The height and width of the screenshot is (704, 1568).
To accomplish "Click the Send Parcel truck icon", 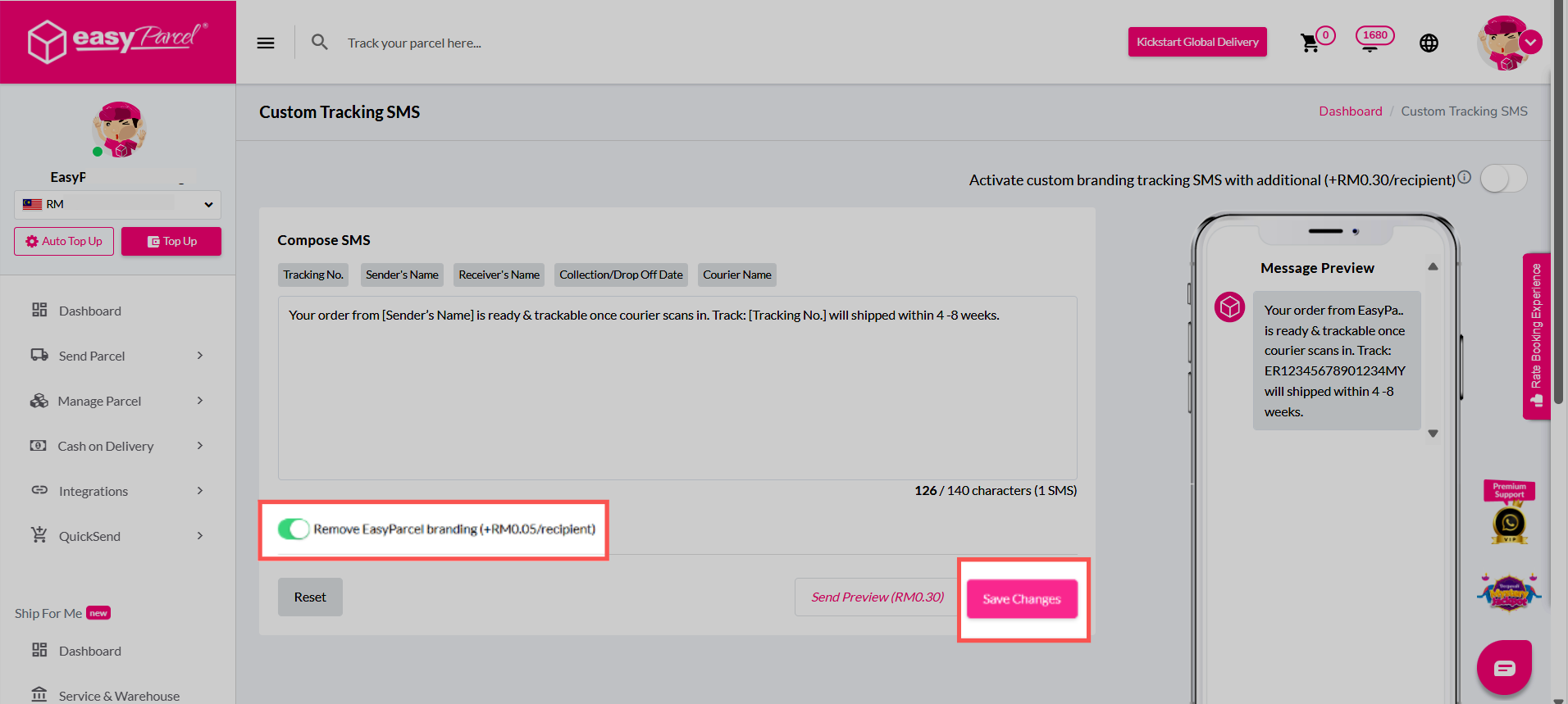I will (39, 355).
